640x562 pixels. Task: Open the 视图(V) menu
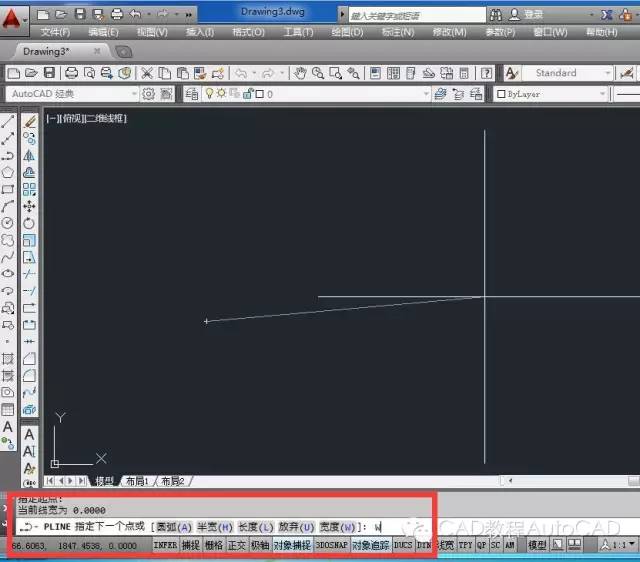(x=152, y=32)
